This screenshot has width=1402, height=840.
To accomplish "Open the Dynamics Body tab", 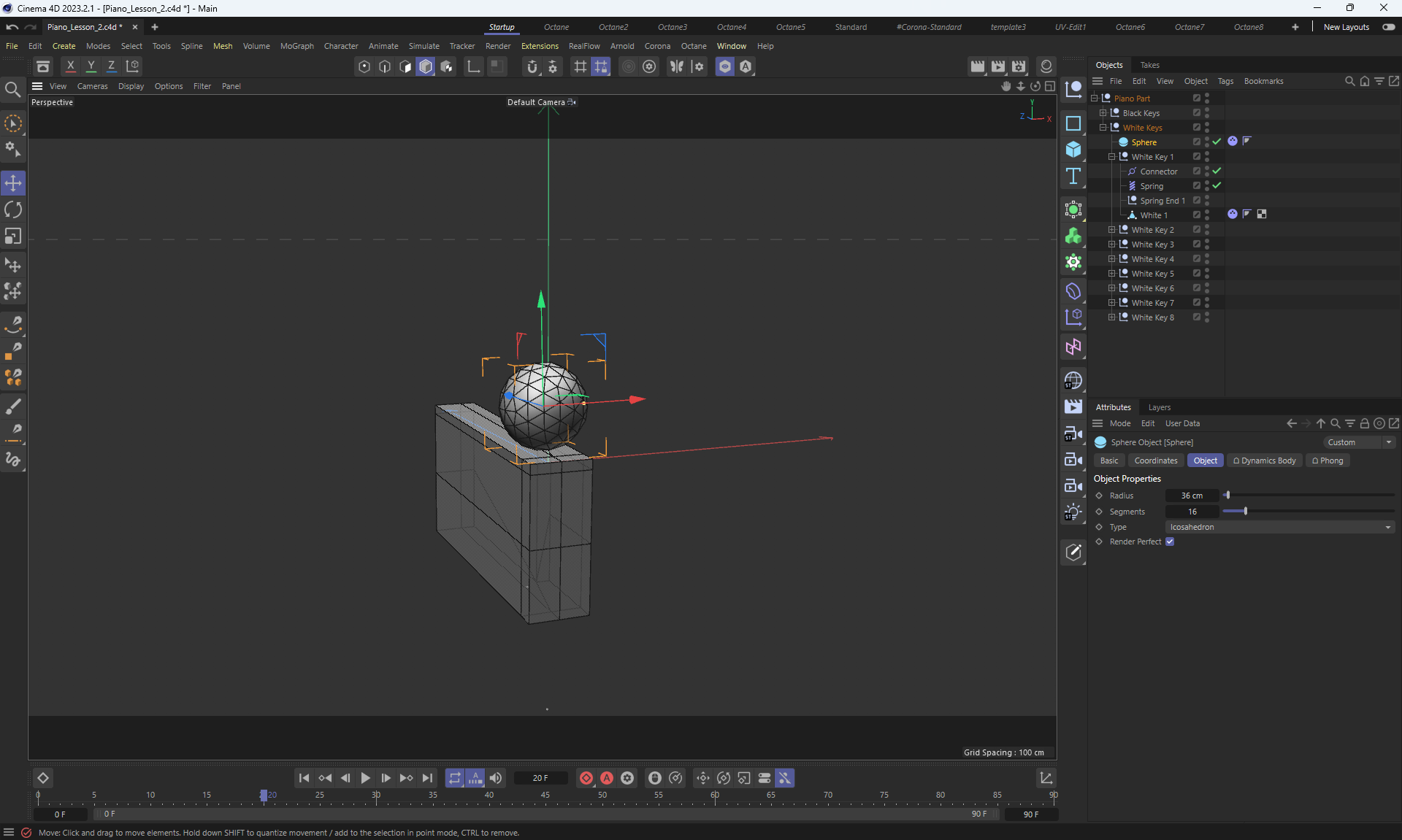I will [x=1264, y=461].
